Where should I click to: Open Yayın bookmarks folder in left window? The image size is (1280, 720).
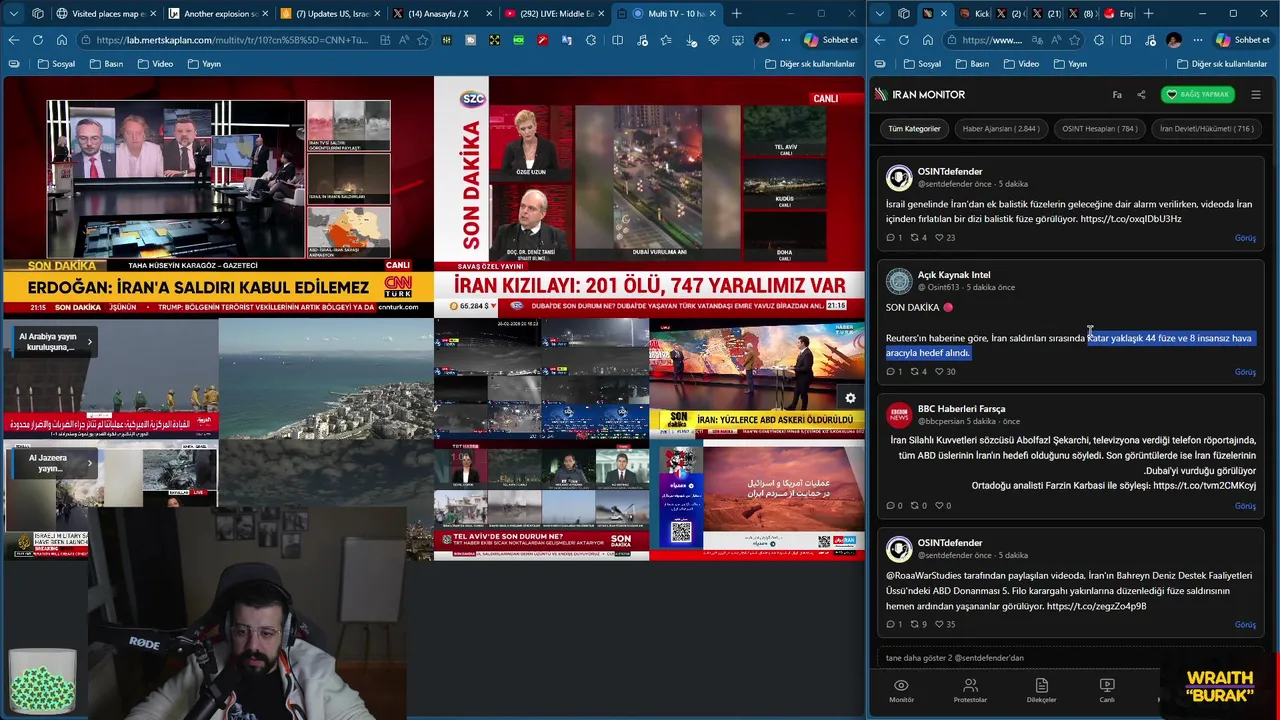point(204,64)
